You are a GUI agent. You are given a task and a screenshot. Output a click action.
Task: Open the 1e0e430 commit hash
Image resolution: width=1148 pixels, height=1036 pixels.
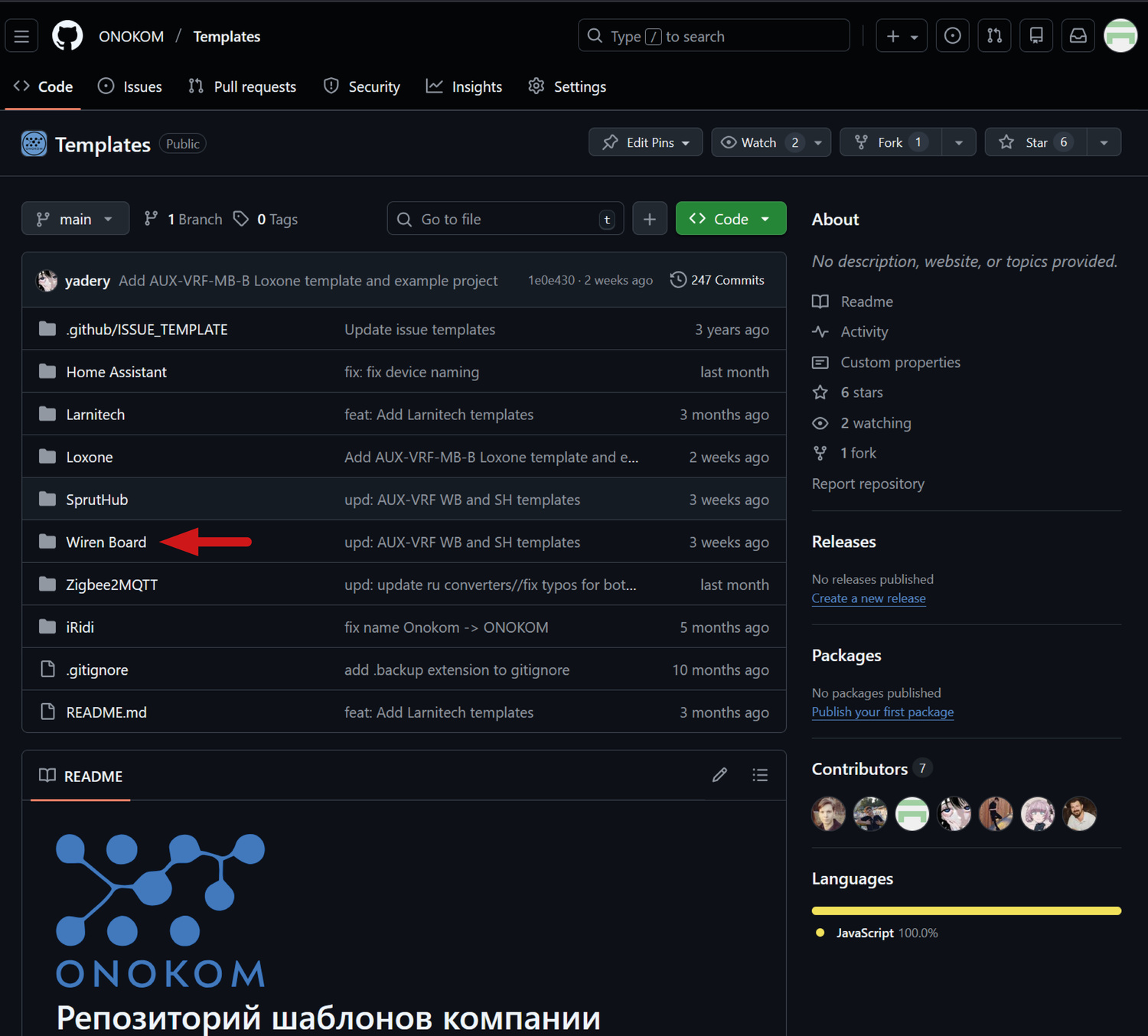[x=551, y=280]
